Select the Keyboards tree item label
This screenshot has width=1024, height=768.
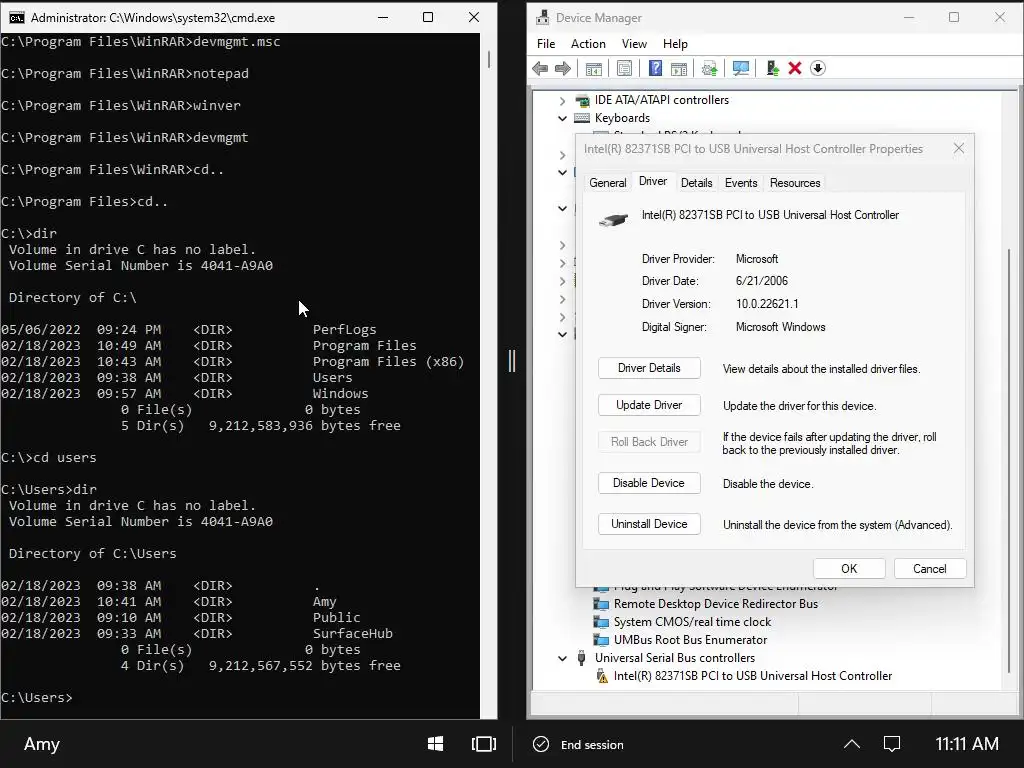622,118
